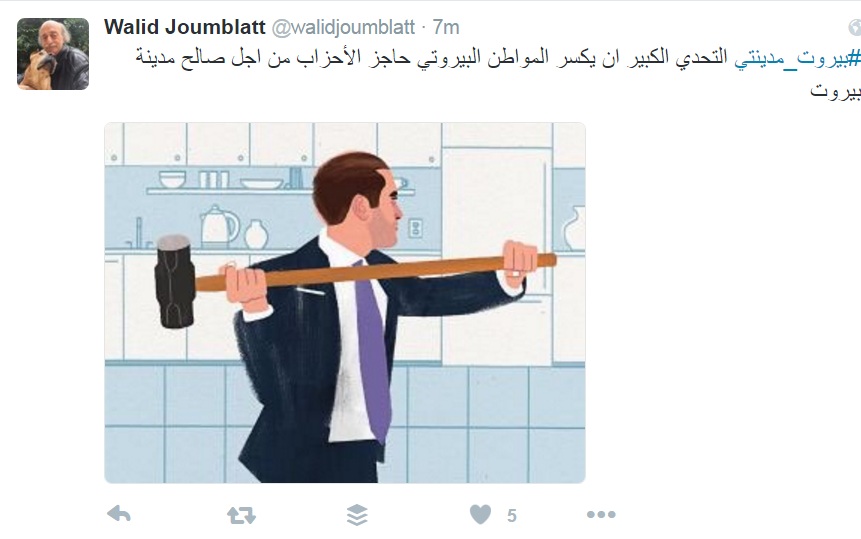Click the @walidjoumblatt handle
This screenshot has height=539, width=861.
(343, 27)
